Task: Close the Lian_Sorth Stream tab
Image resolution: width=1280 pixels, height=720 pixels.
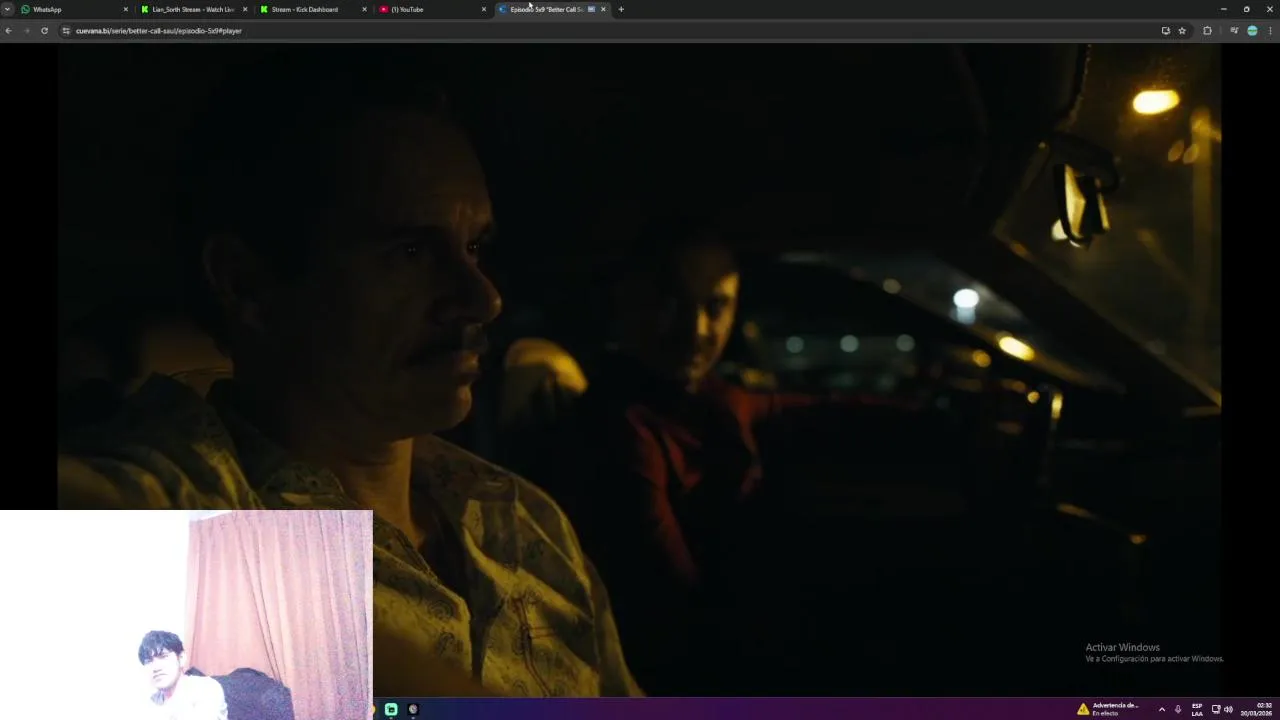Action: [x=245, y=9]
